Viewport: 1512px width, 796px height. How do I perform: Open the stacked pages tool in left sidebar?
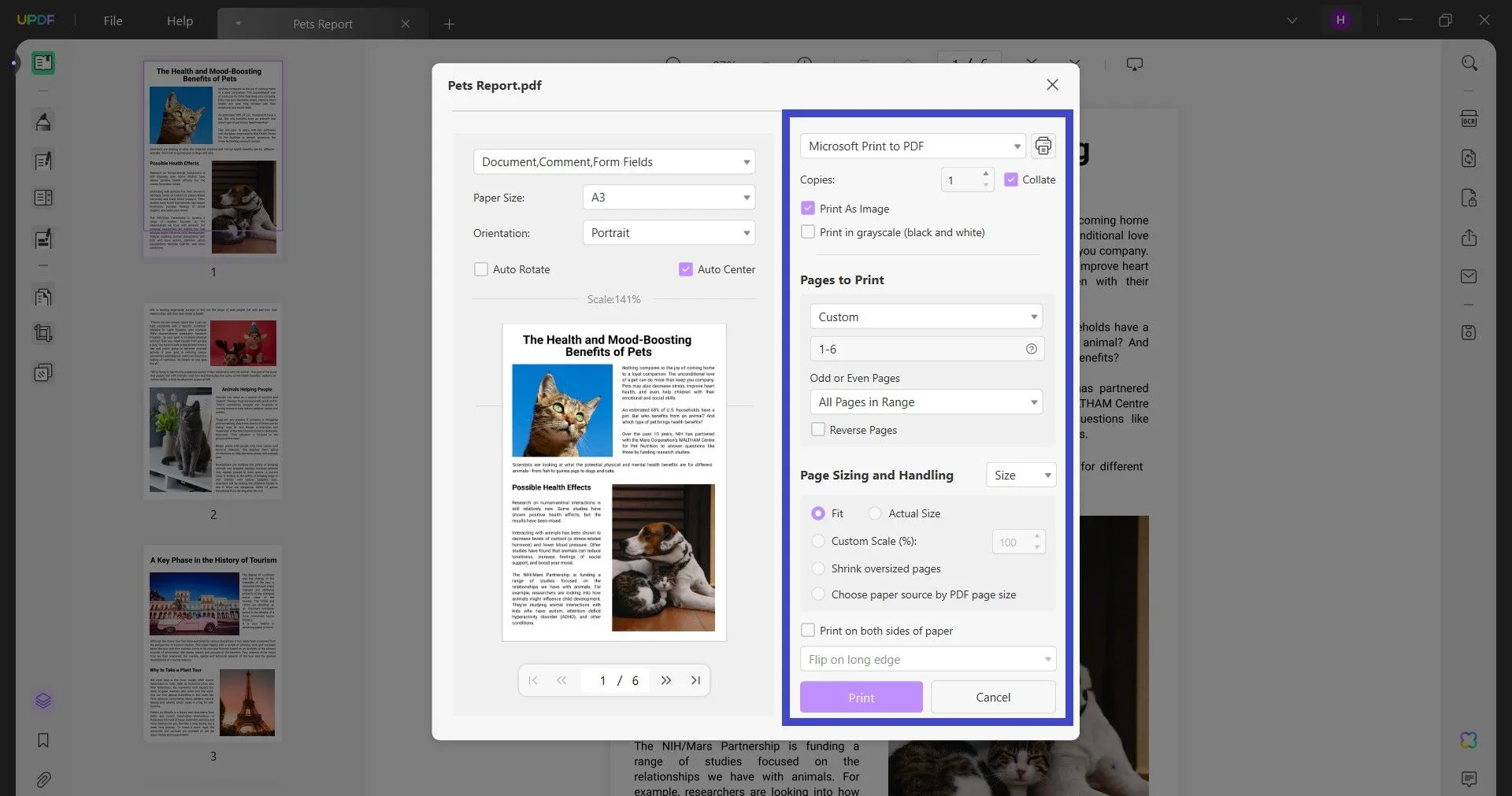pyautogui.click(x=43, y=372)
